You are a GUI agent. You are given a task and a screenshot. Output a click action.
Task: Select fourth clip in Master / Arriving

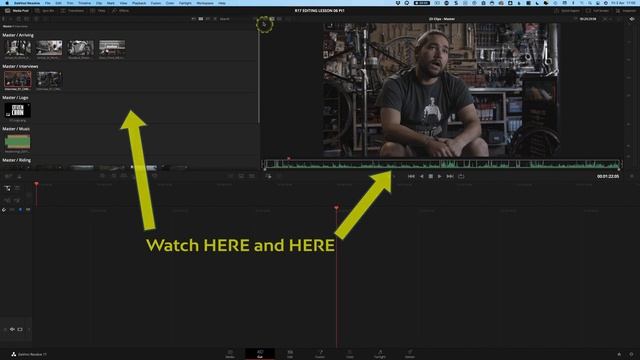pos(112,48)
